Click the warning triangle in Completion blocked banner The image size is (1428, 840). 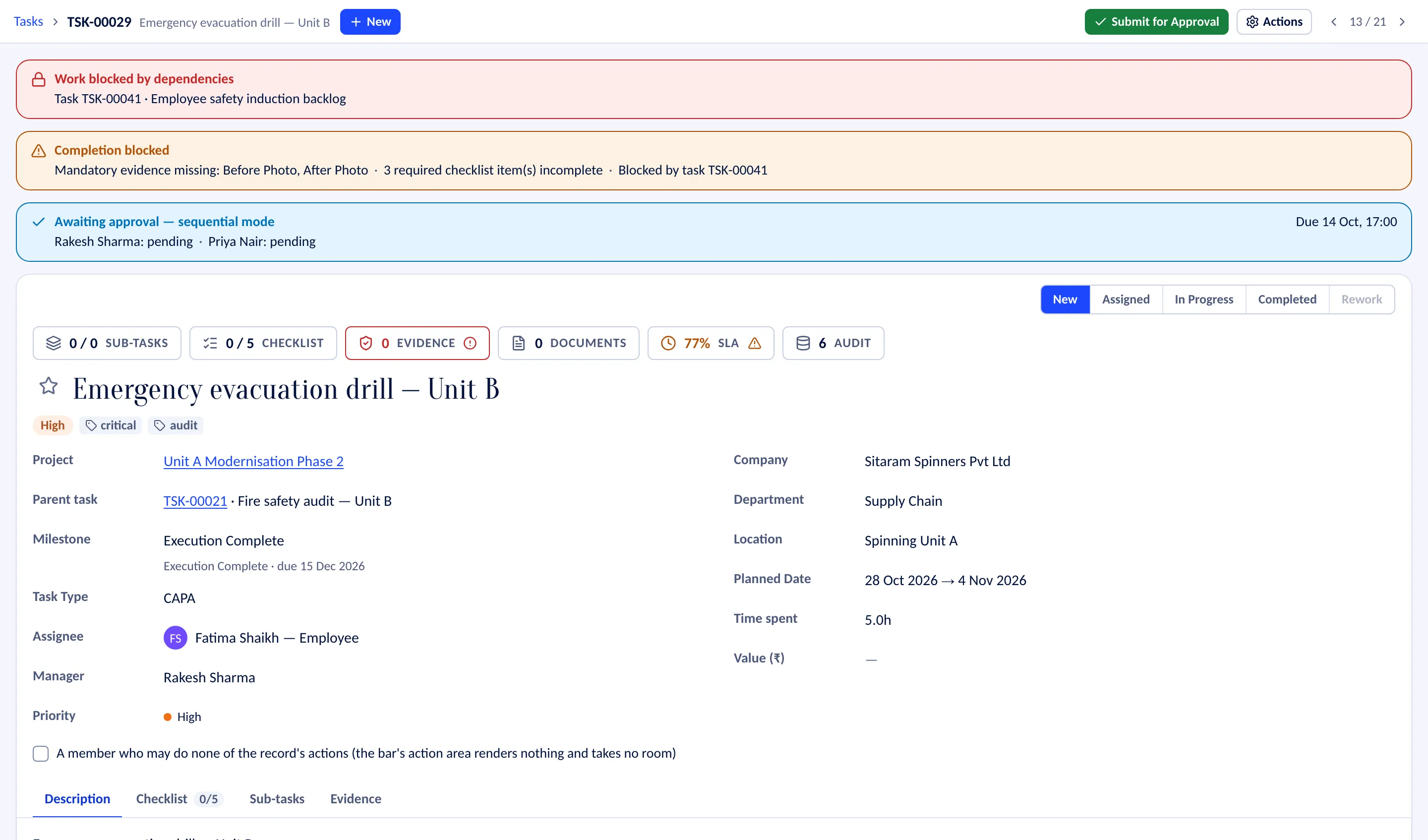(39, 151)
